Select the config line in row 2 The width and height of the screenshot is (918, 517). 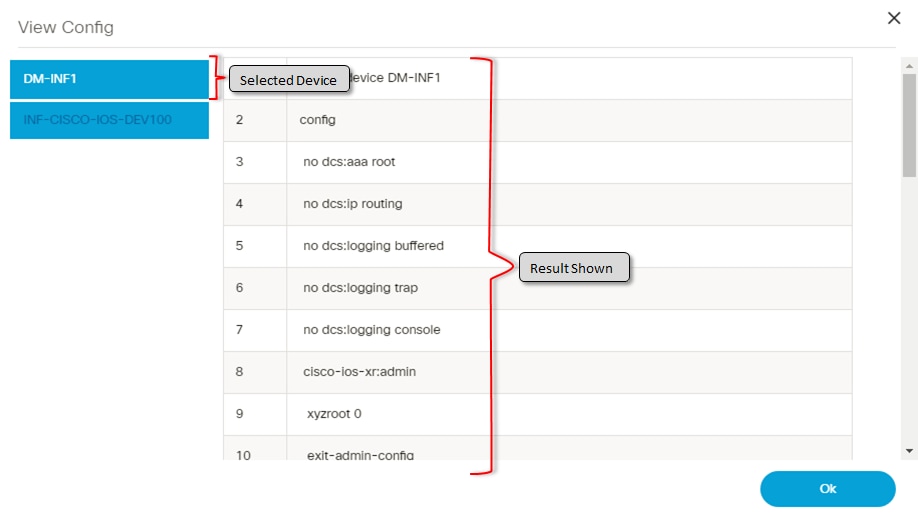tap(319, 120)
